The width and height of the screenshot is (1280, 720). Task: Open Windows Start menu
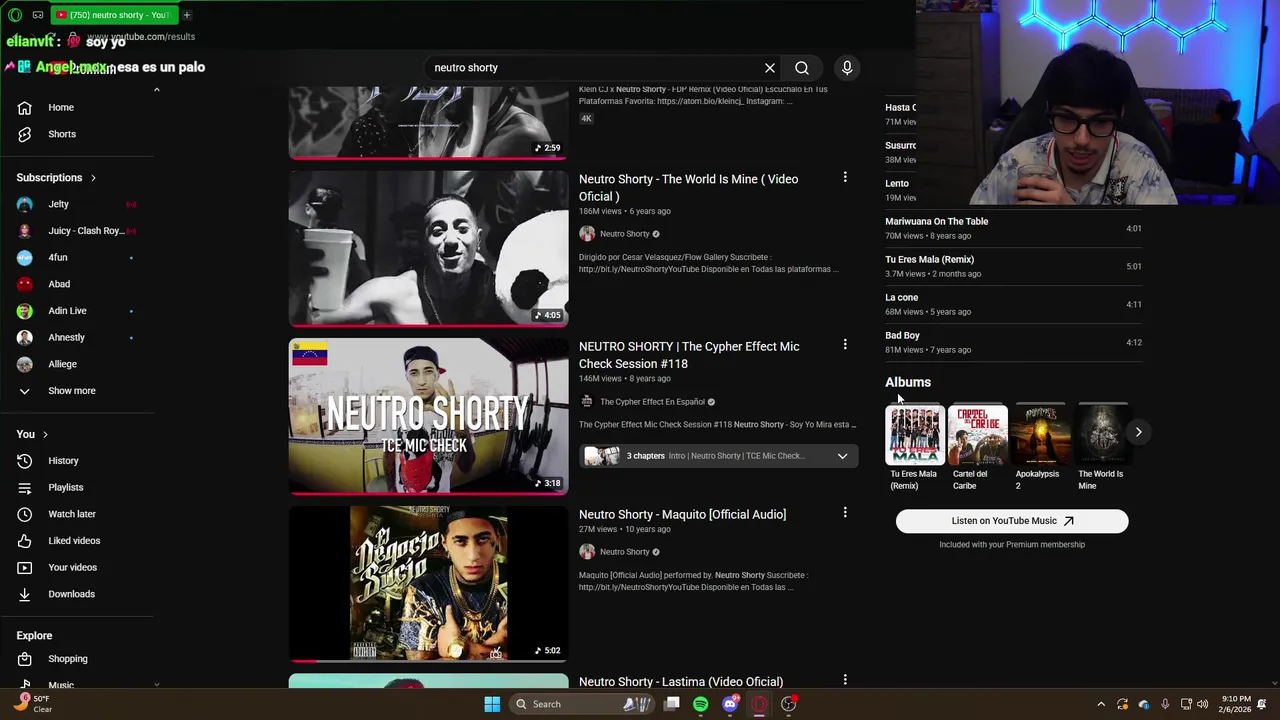[492, 704]
